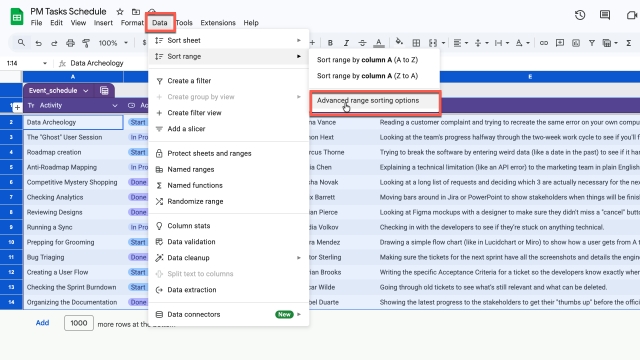Screen dimensions: 640x360
Task: Choose Create a filter
Action: coord(229,81)
